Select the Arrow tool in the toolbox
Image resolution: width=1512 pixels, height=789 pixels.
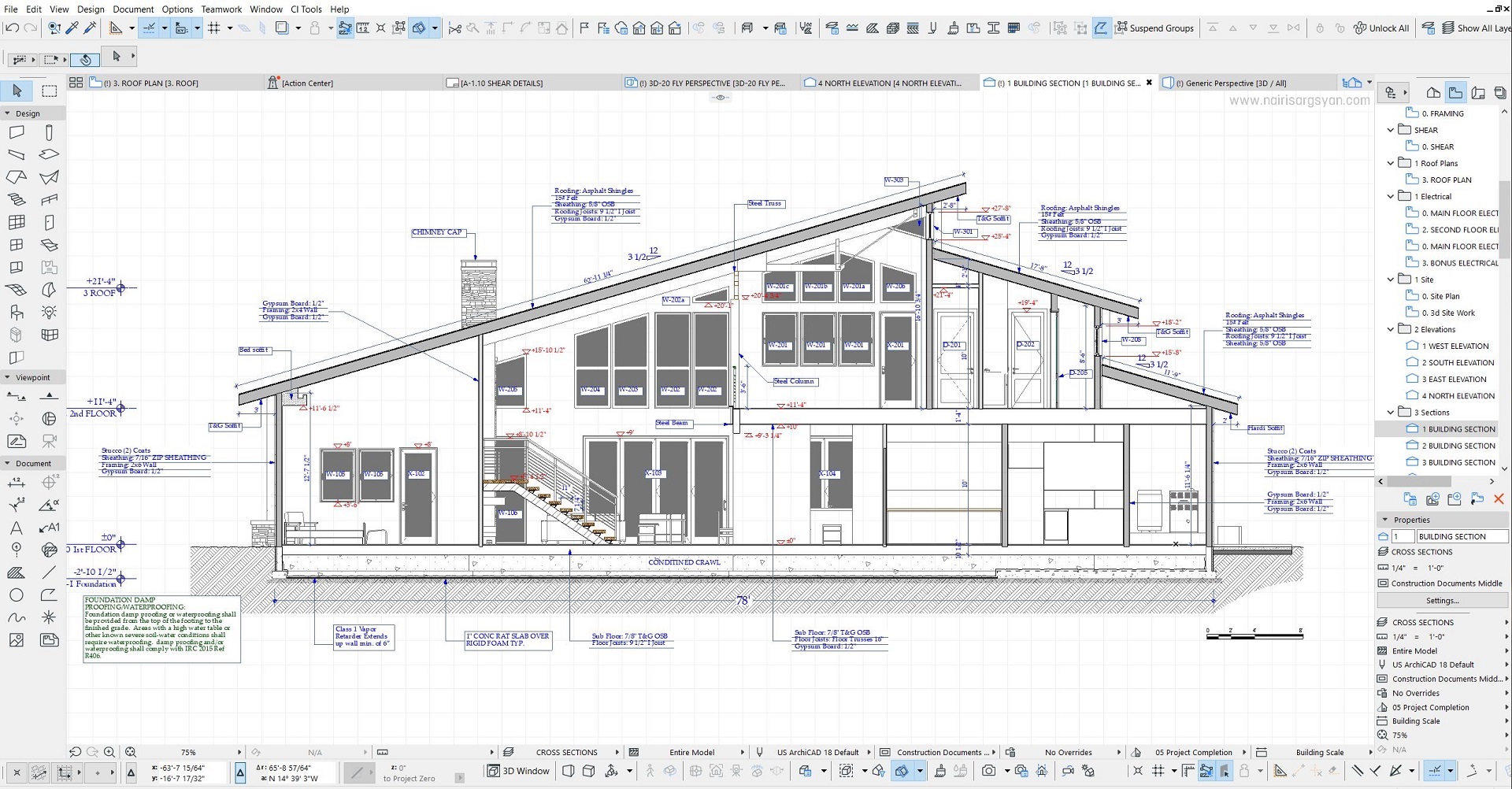pos(17,91)
